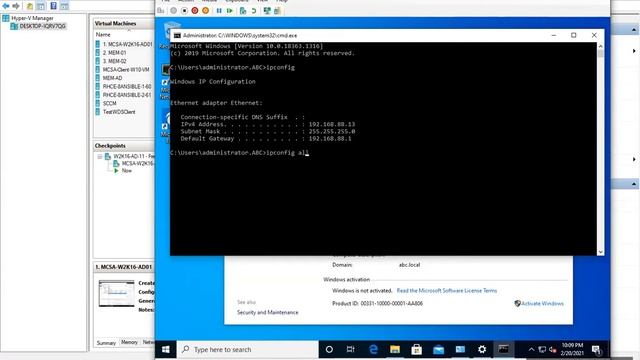Click the Type here to search box
The height and width of the screenshot is (360, 640).
pos(248,349)
